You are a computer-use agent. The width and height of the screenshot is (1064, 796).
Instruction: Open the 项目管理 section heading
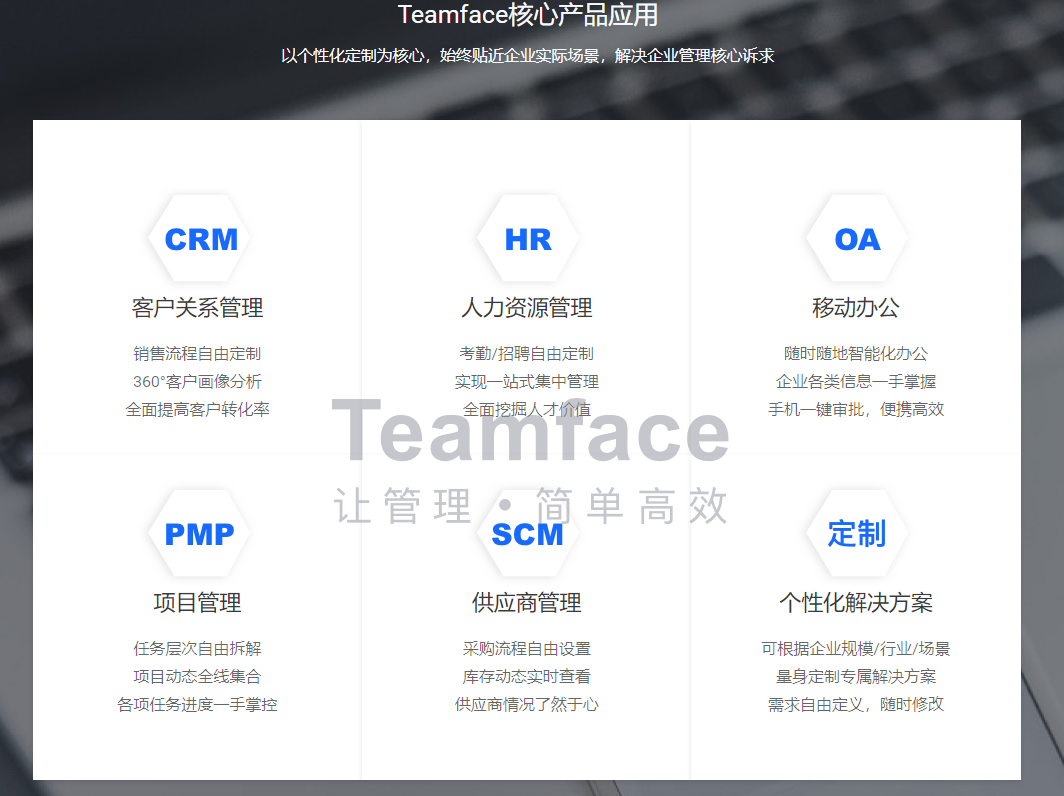click(x=197, y=603)
